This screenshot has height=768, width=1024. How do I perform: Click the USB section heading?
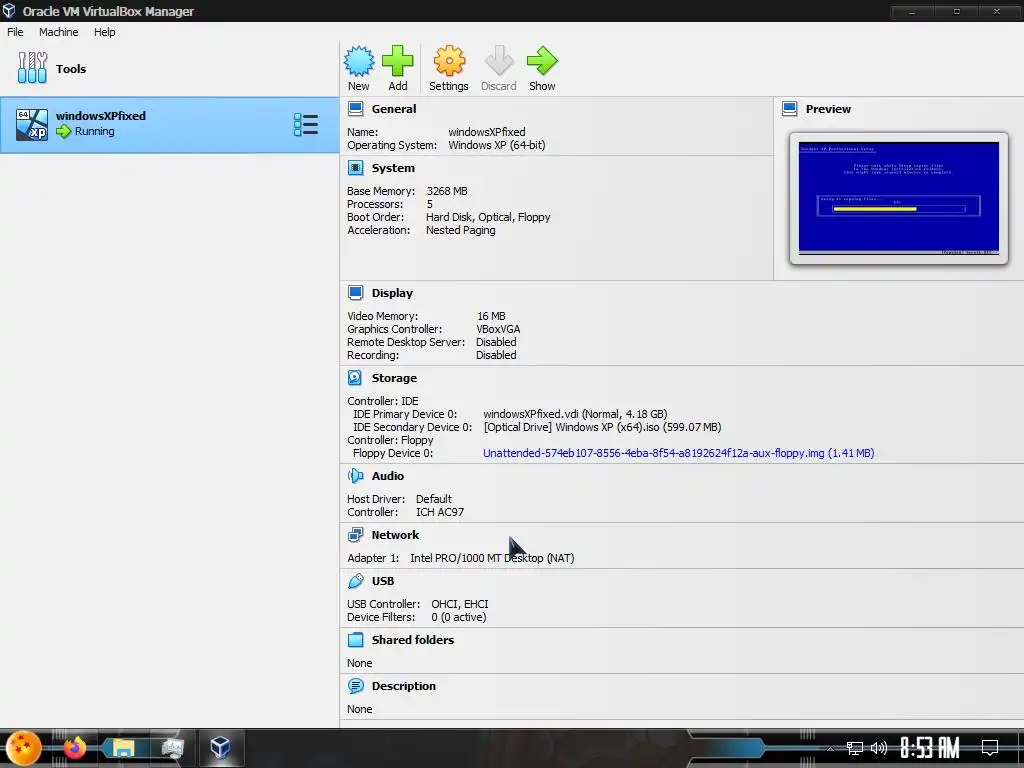[383, 581]
